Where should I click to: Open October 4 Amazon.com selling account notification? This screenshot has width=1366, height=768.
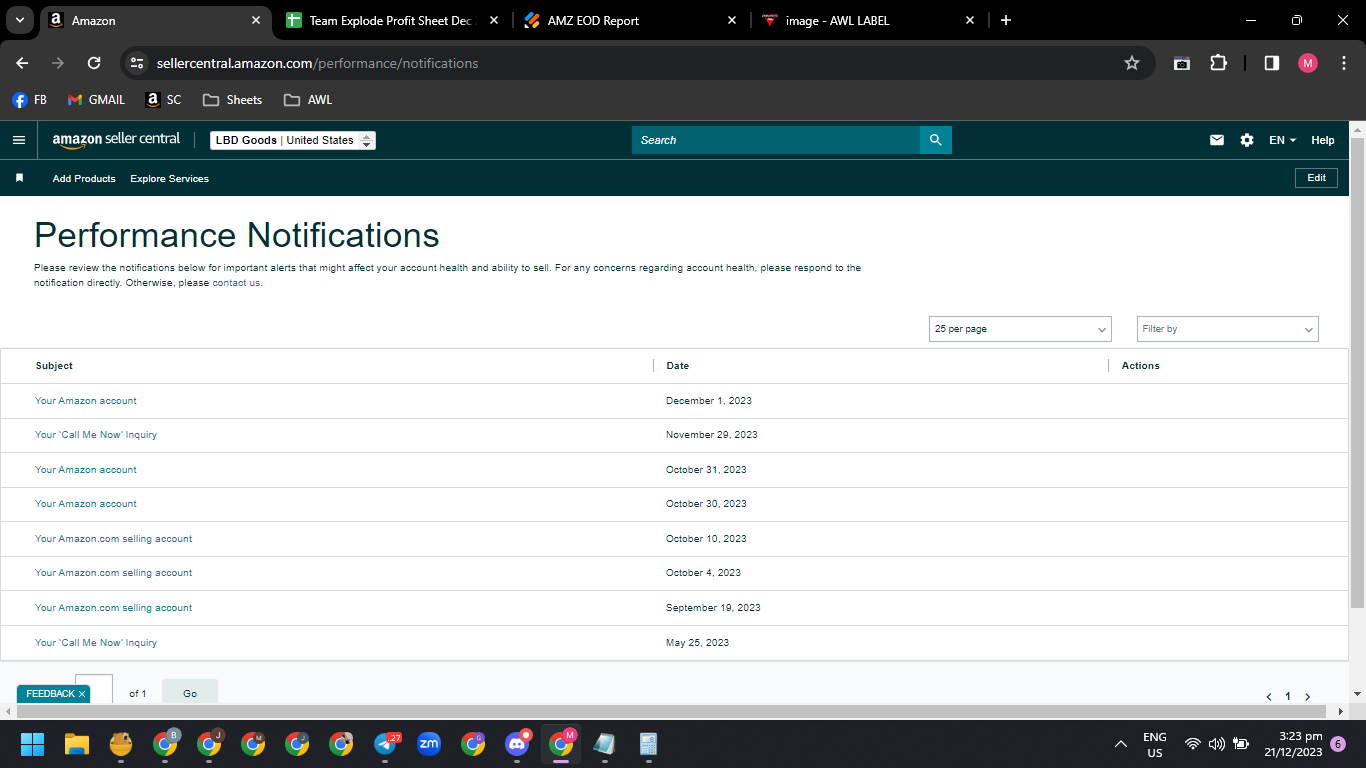tap(114, 573)
